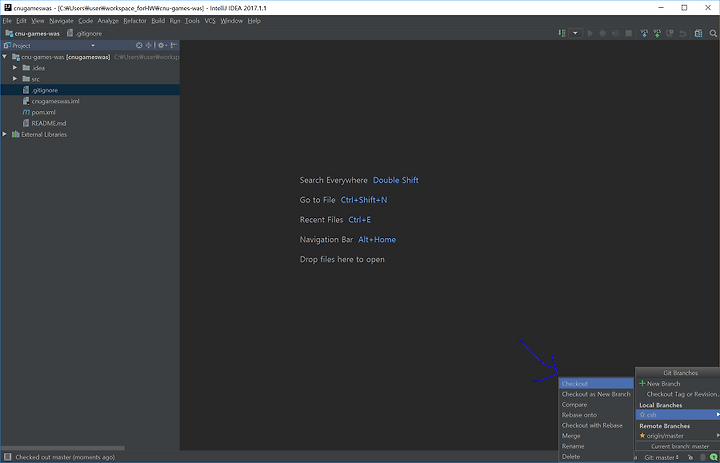Click the Run with Coverage icon

coord(616,33)
